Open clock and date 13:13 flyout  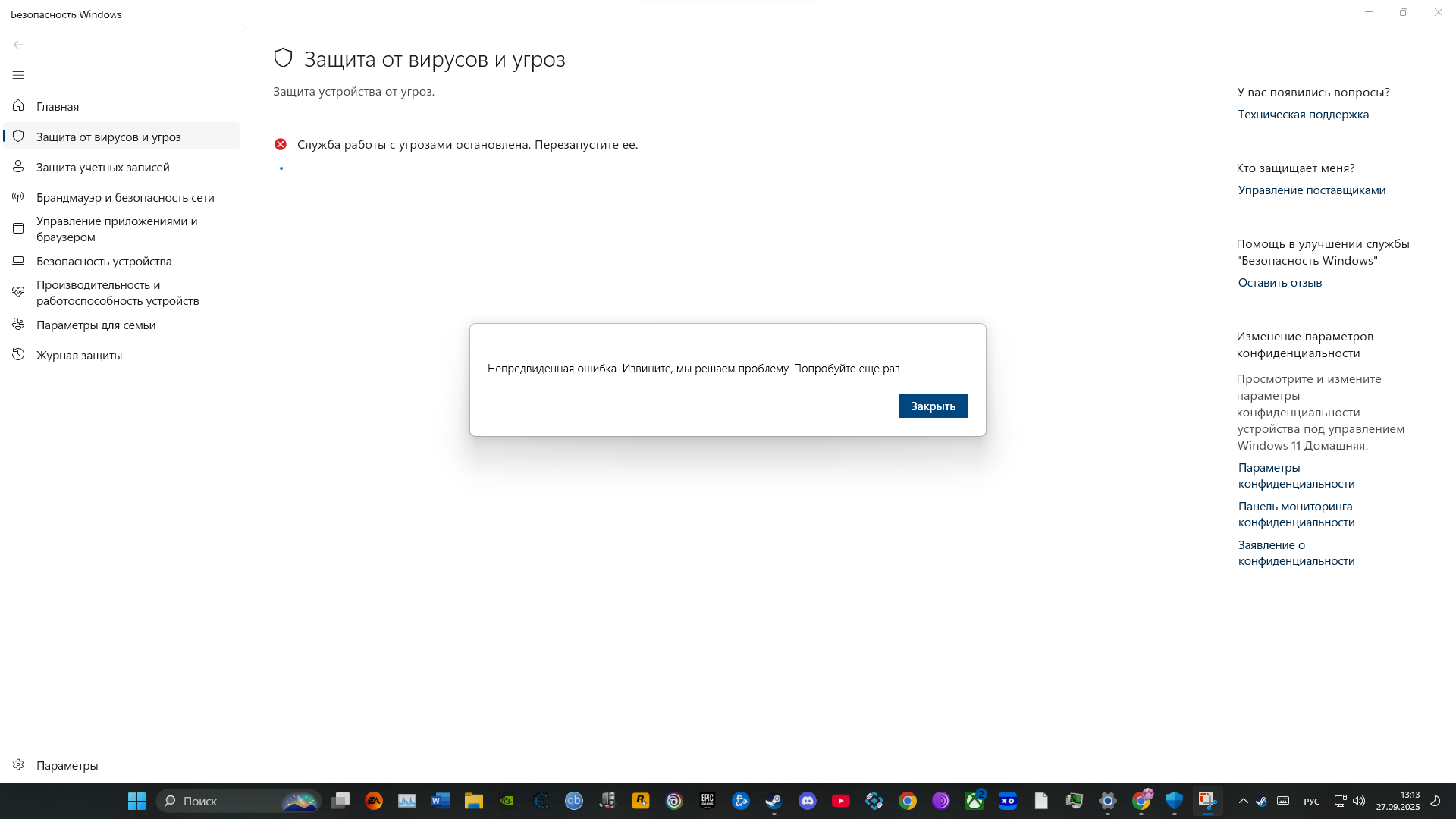click(x=1398, y=801)
